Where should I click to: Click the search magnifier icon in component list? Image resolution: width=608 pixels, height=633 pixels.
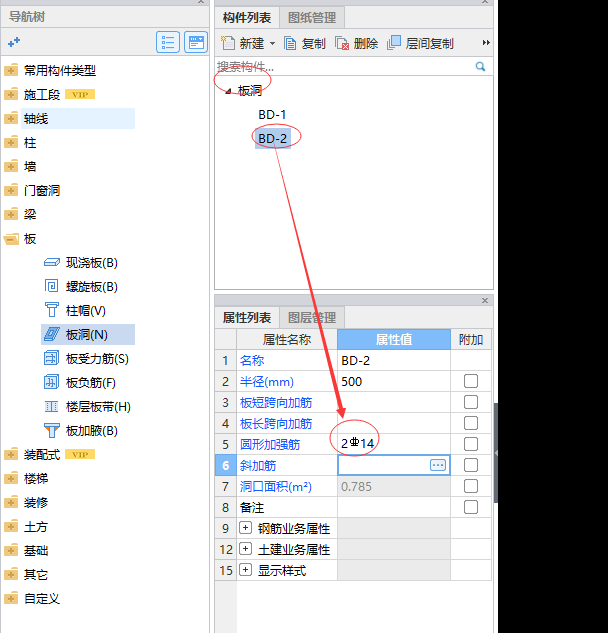(x=480, y=67)
